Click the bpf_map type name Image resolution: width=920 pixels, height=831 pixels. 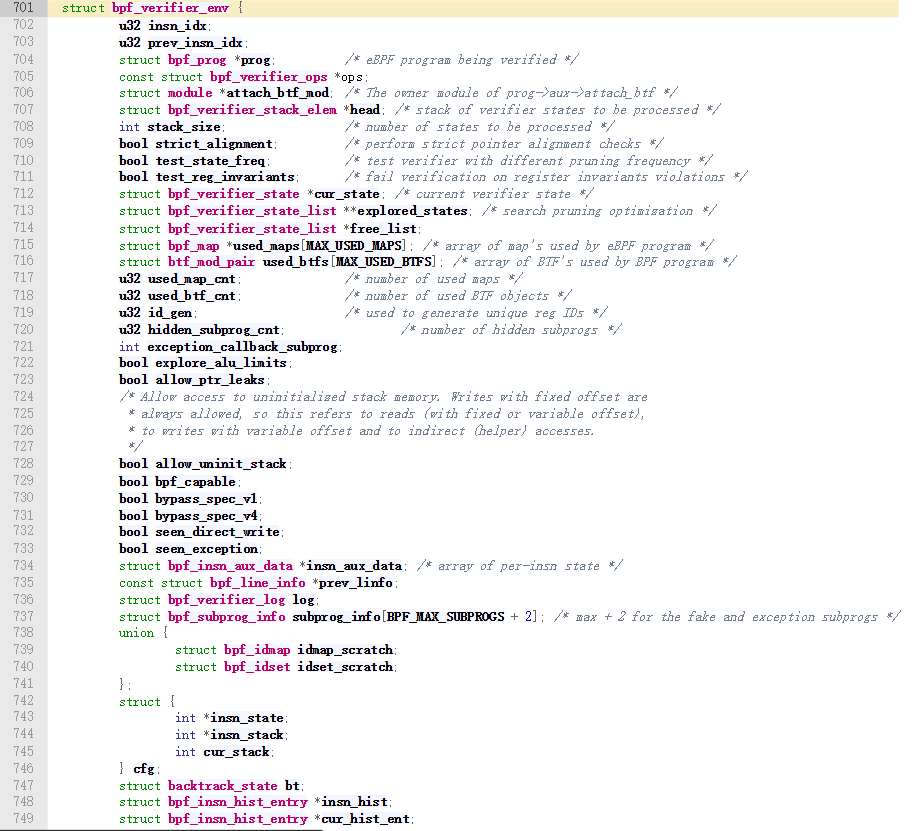pyautogui.click(x=193, y=246)
